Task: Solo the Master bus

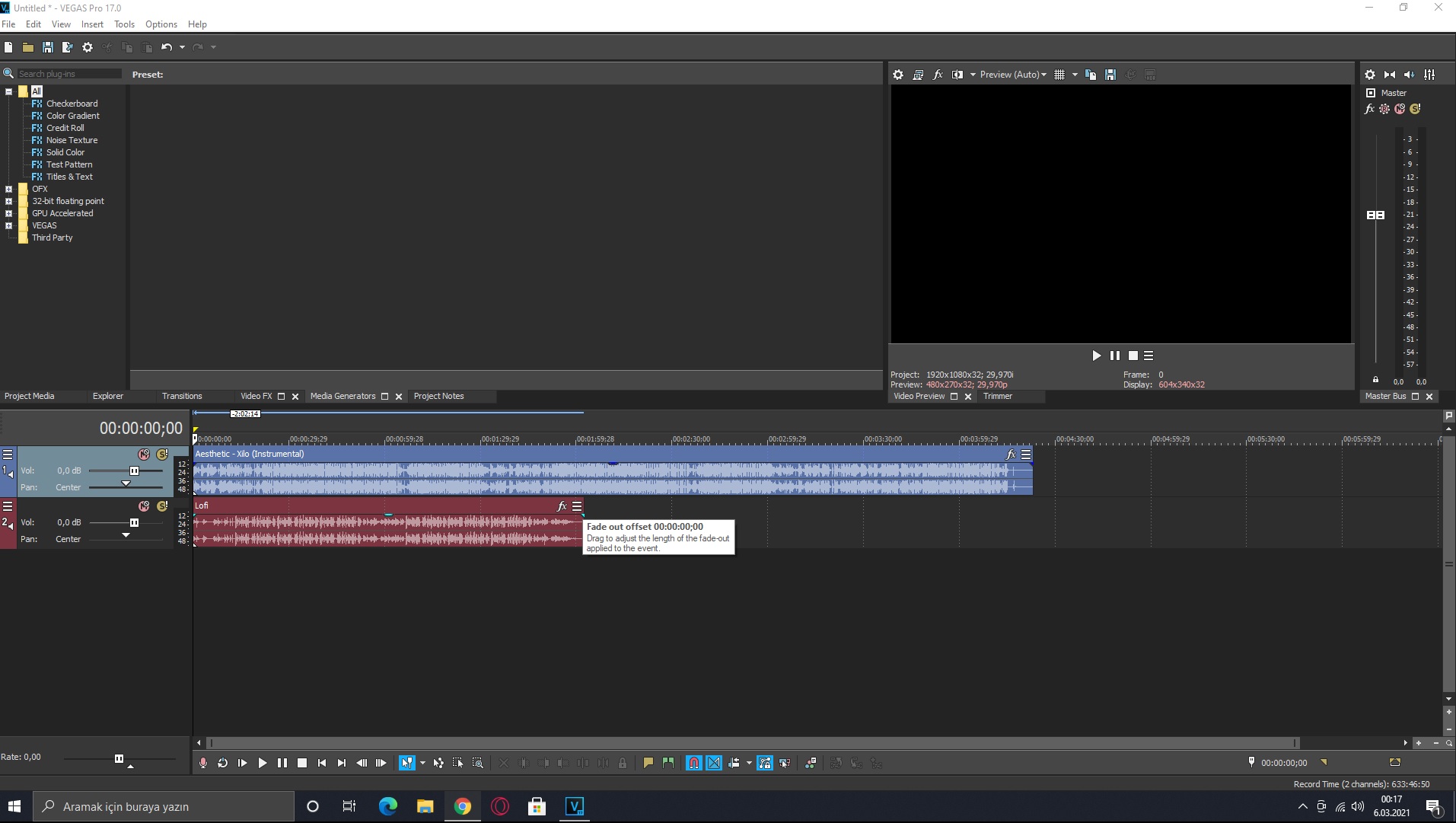Action: point(1415,109)
